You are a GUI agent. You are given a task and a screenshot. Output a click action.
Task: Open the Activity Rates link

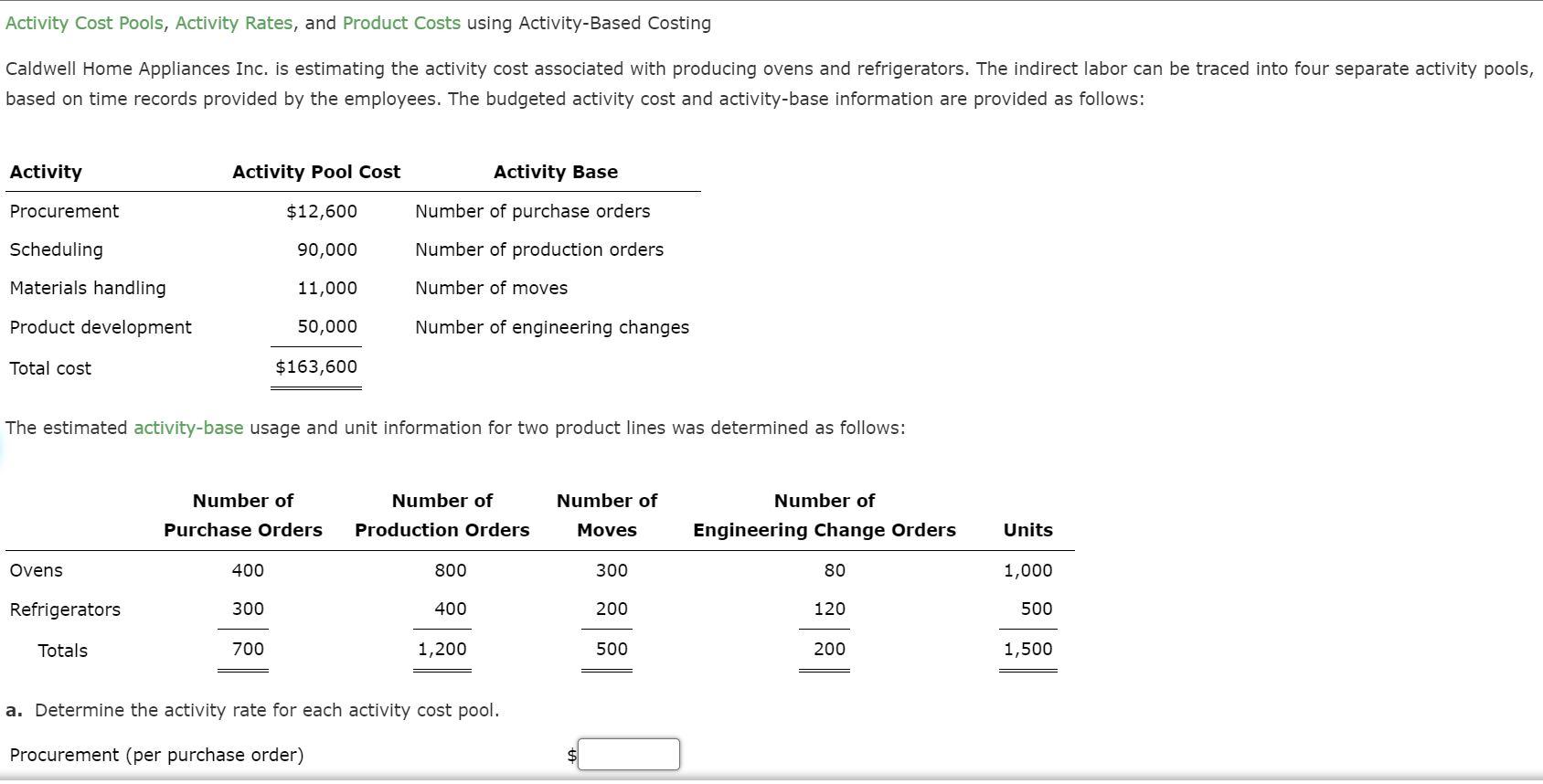point(234,23)
